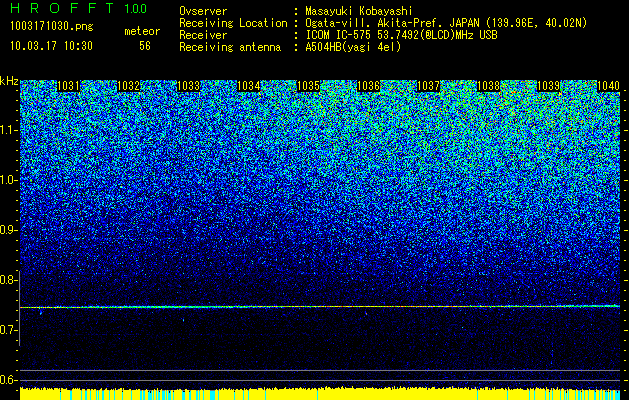
Task: Click the kHz axis unit label
Action: pos(9,81)
